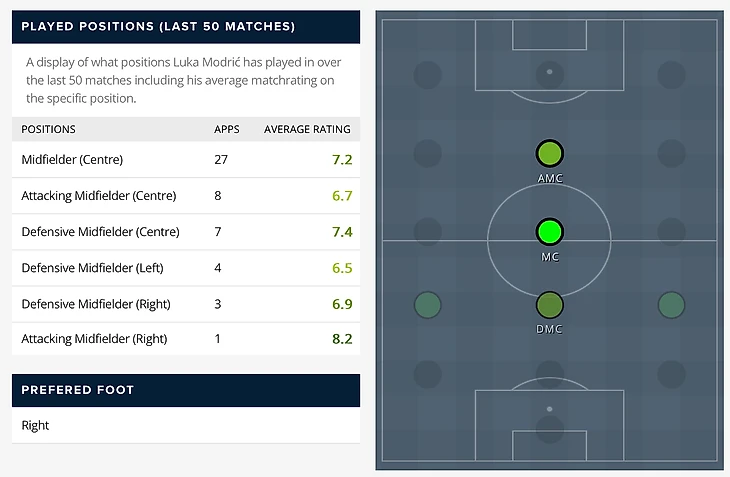Screen dimensions: 730x477
Task: Sort by the Positions column header
Action: point(48,129)
